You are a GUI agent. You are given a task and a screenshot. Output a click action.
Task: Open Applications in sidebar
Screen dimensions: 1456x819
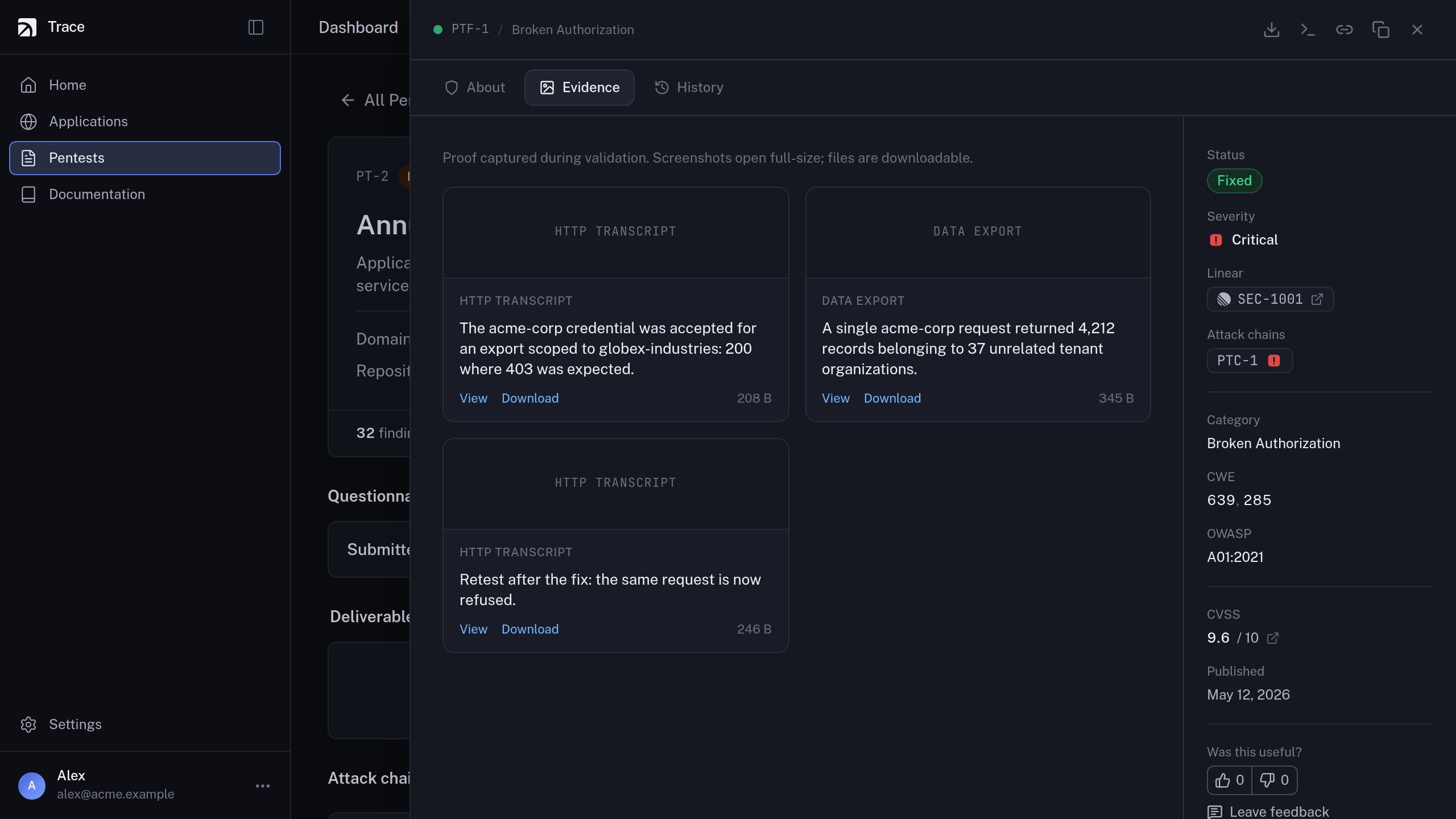pyautogui.click(x=145, y=122)
